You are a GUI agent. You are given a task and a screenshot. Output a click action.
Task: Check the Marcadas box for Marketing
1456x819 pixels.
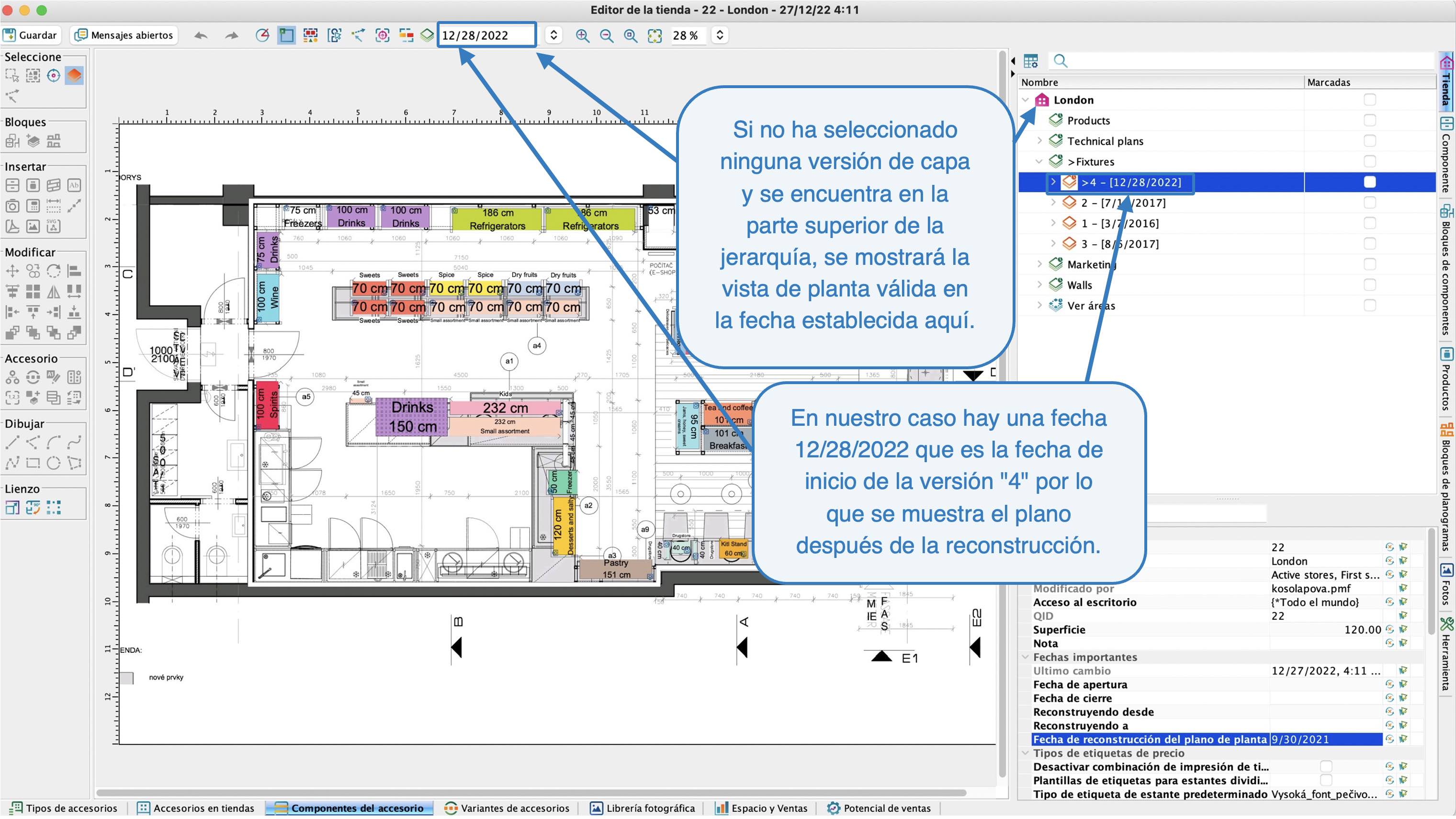(x=1369, y=264)
